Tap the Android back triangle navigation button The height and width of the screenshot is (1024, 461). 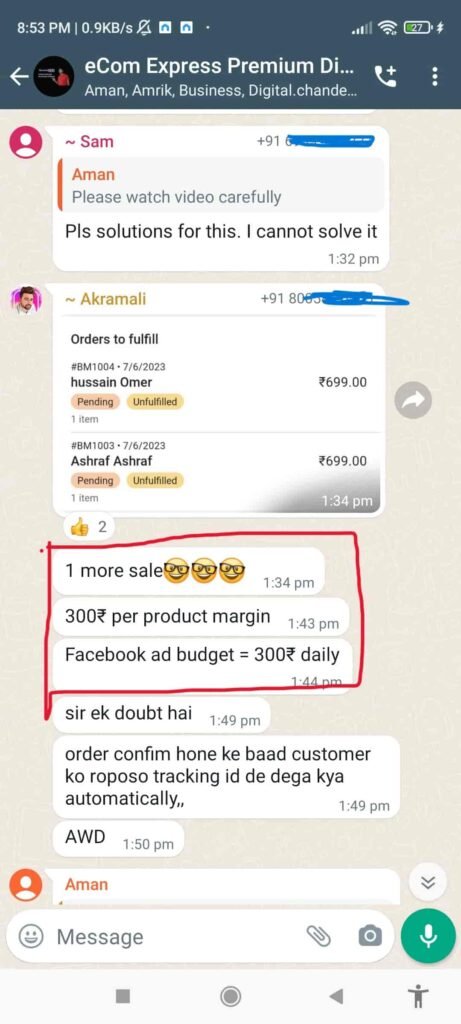pos(336,996)
